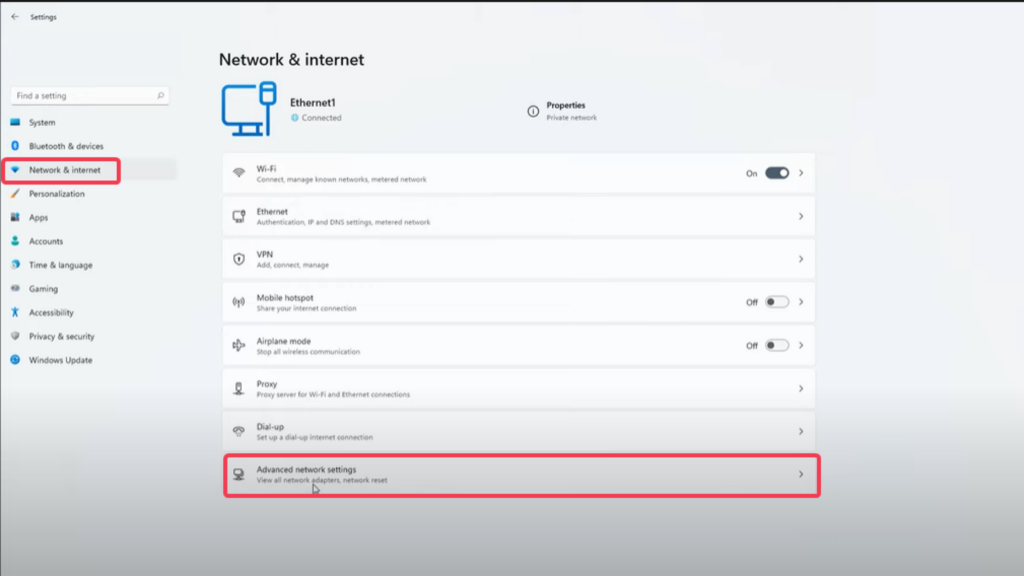Select Network & internet in sidebar
The image size is (1024, 576).
click(65, 170)
